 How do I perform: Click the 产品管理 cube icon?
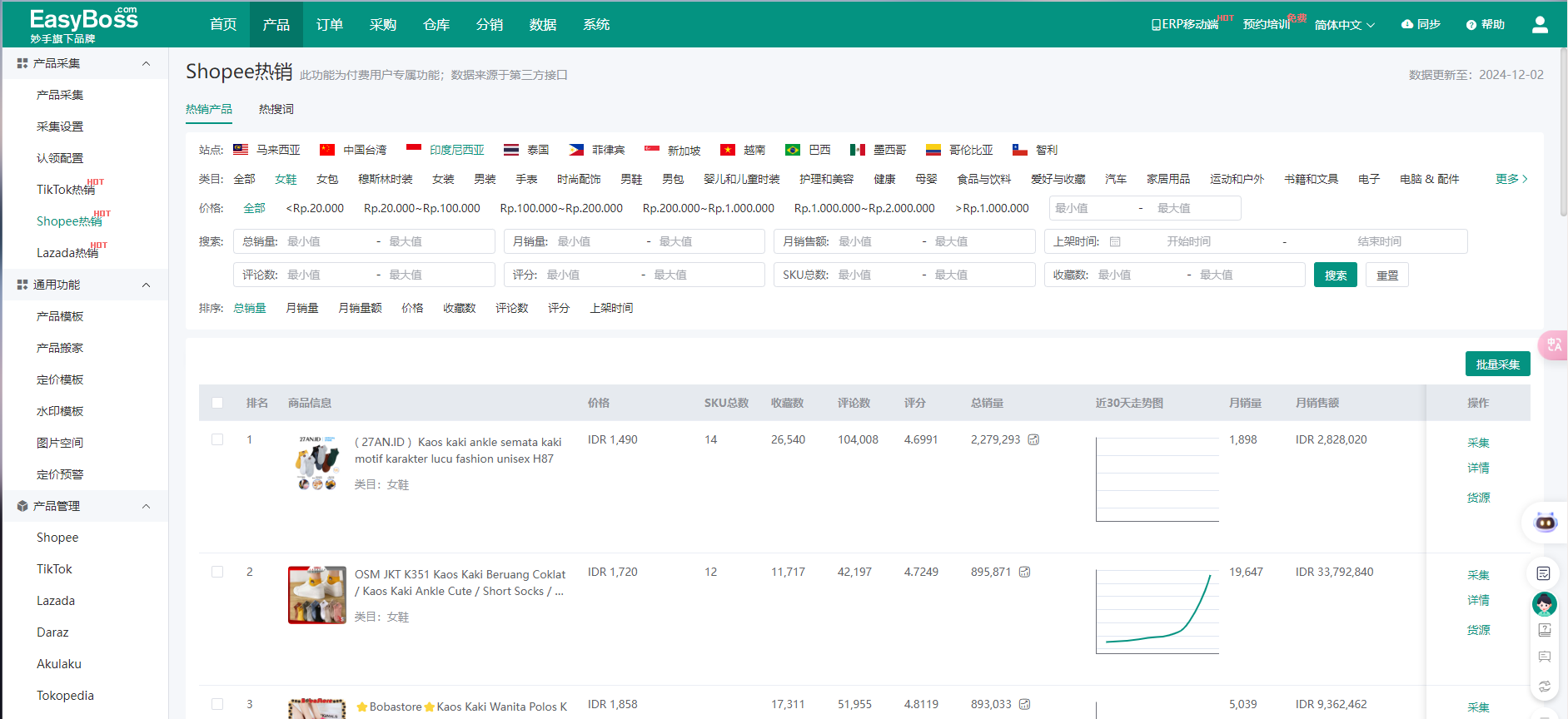click(22, 506)
